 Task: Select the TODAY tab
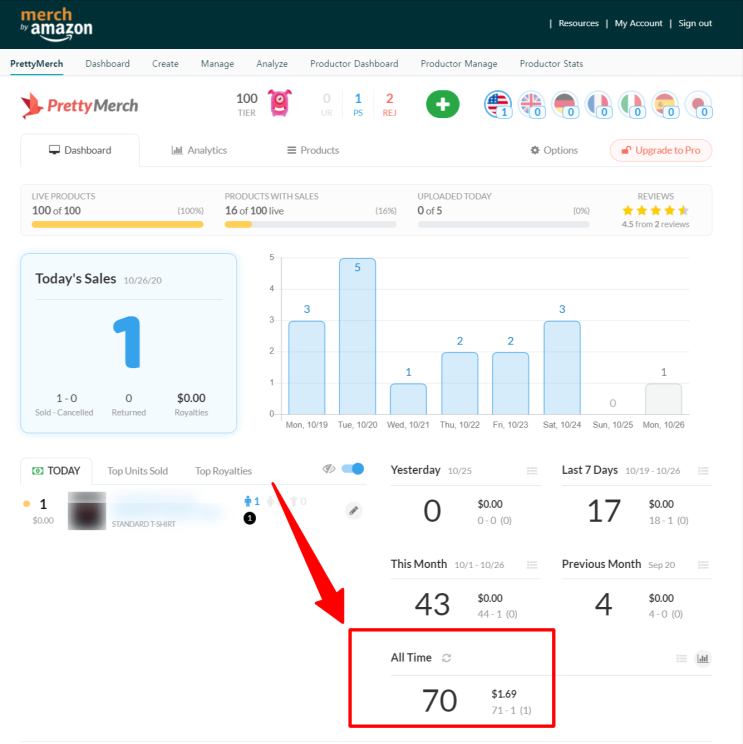tap(56, 471)
